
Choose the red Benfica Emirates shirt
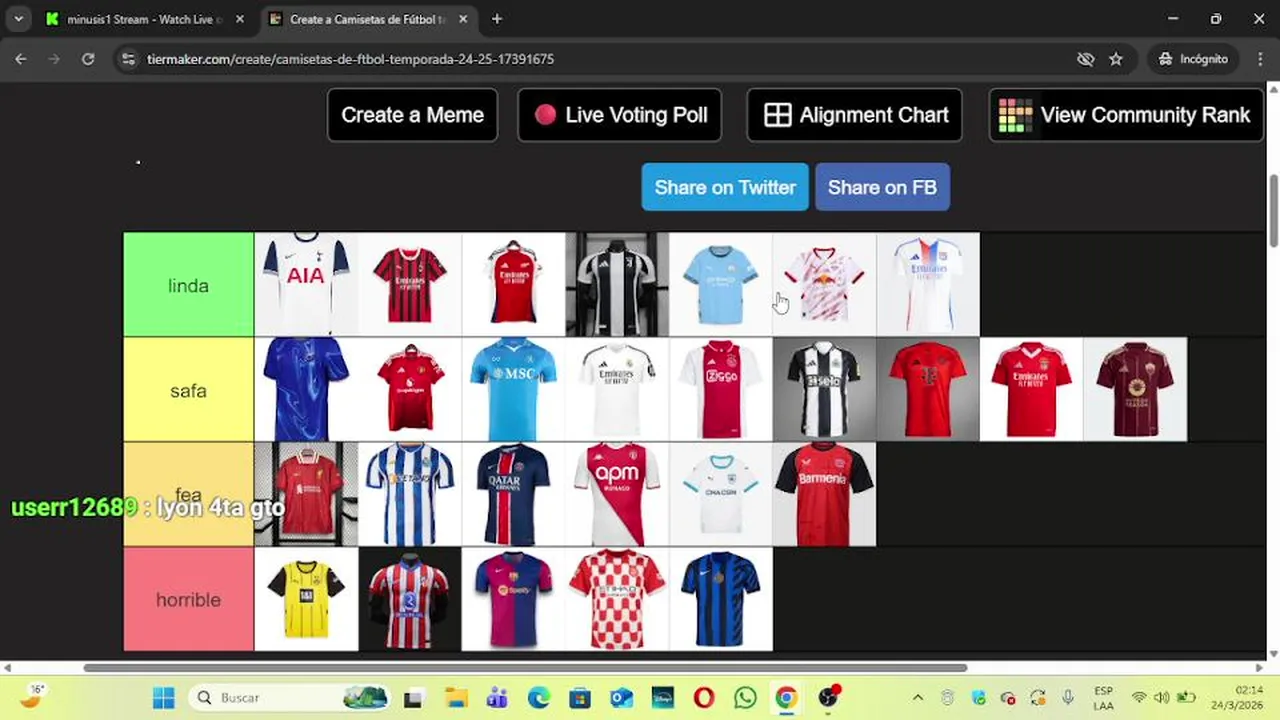1031,389
